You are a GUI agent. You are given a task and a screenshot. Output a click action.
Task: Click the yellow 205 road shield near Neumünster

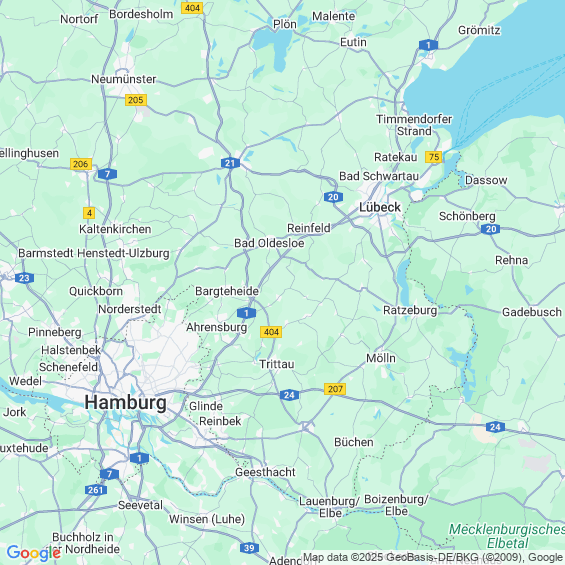pos(136,100)
